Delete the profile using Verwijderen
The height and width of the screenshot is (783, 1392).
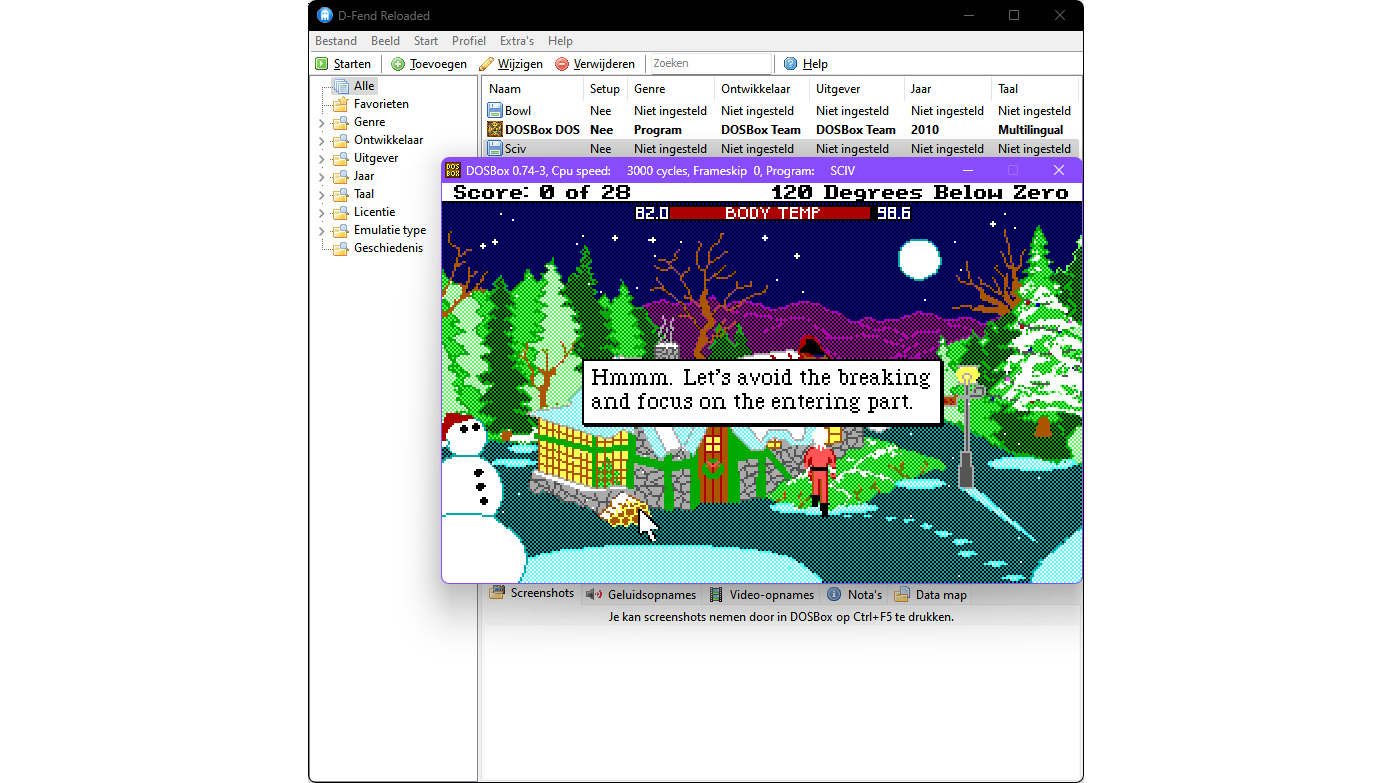(595, 64)
